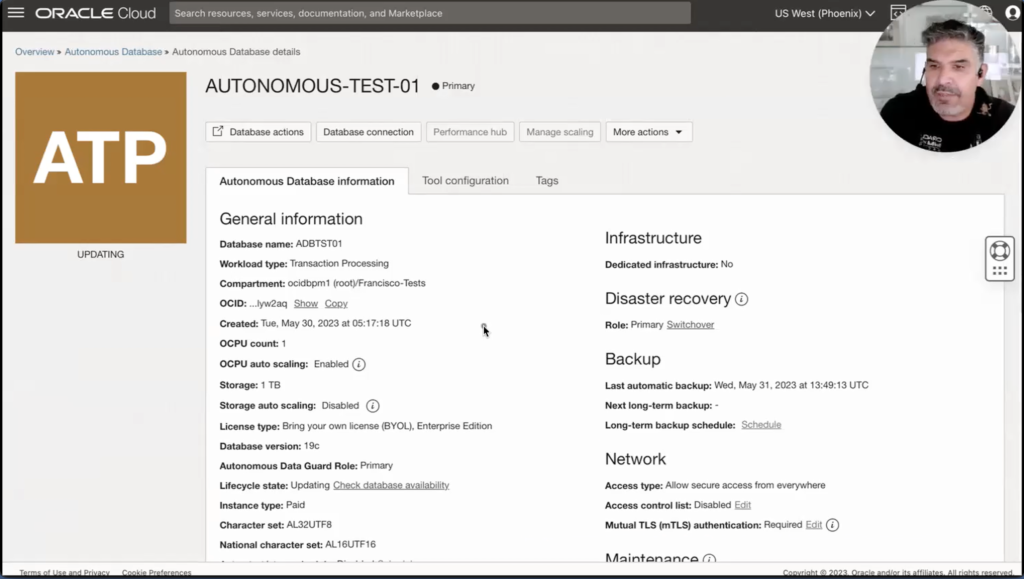Viewport: 1024px width, 579px height.
Task: Click the Maintenance section info icon
Action: click(x=709, y=561)
